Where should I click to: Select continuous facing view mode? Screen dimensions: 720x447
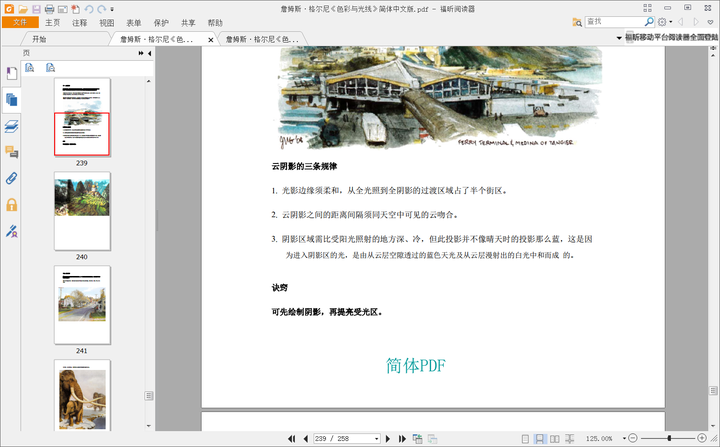pyautogui.click(x=569, y=439)
